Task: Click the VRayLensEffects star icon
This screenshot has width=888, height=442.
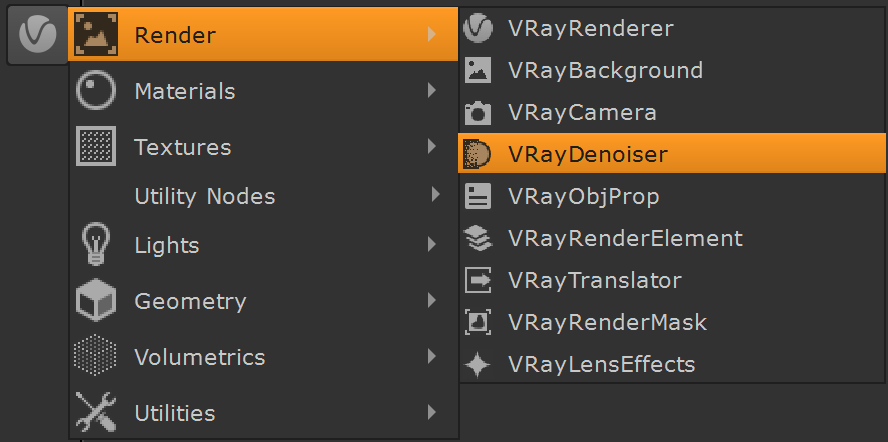Action: pyautogui.click(x=478, y=364)
